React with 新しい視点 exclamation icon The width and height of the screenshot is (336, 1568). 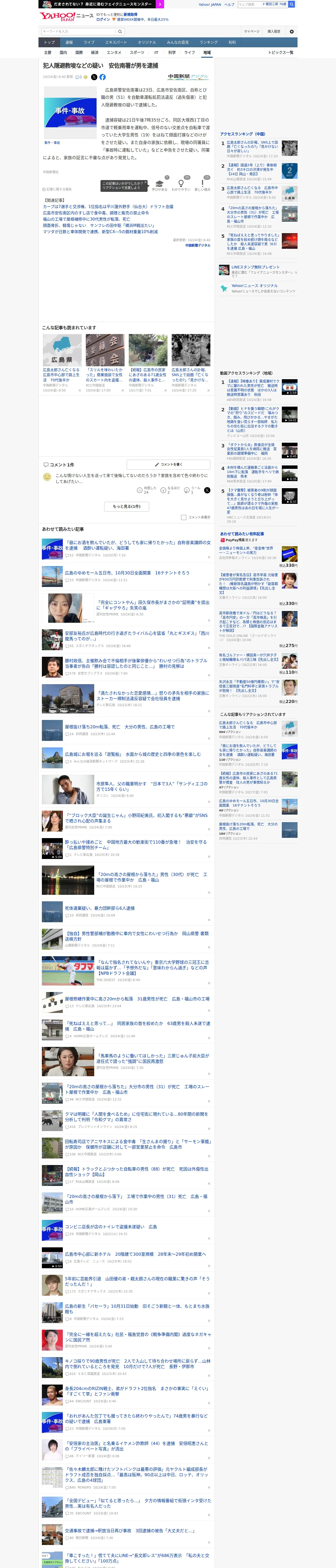[203, 184]
